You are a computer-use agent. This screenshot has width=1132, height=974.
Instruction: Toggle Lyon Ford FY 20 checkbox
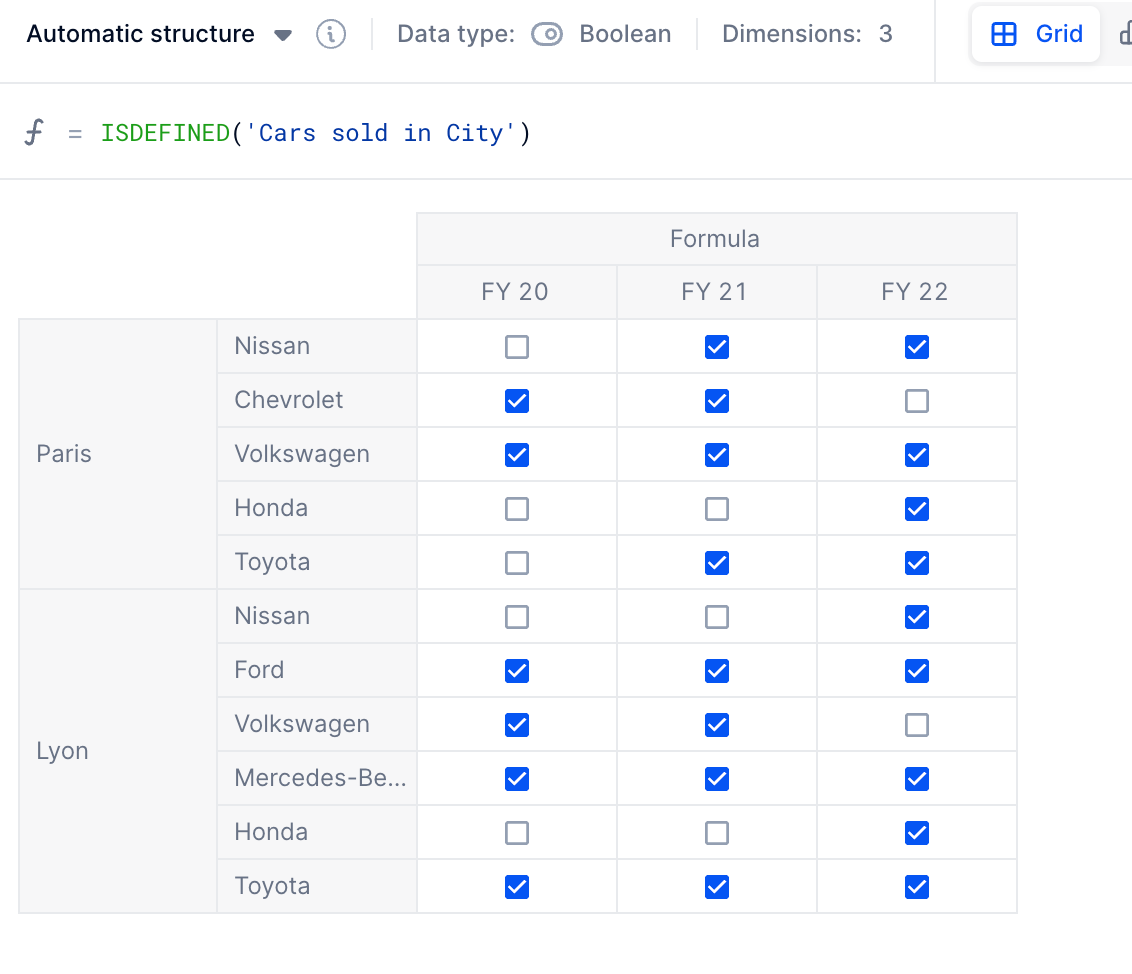pyautogui.click(x=517, y=671)
